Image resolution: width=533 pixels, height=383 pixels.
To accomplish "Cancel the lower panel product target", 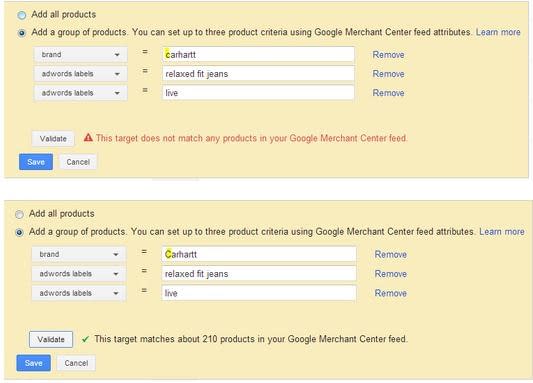I will [76, 363].
